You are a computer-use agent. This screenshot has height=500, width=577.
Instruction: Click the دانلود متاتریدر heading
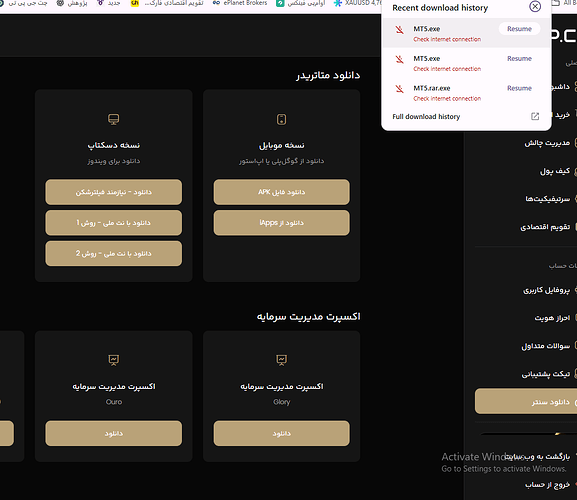(328, 75)
